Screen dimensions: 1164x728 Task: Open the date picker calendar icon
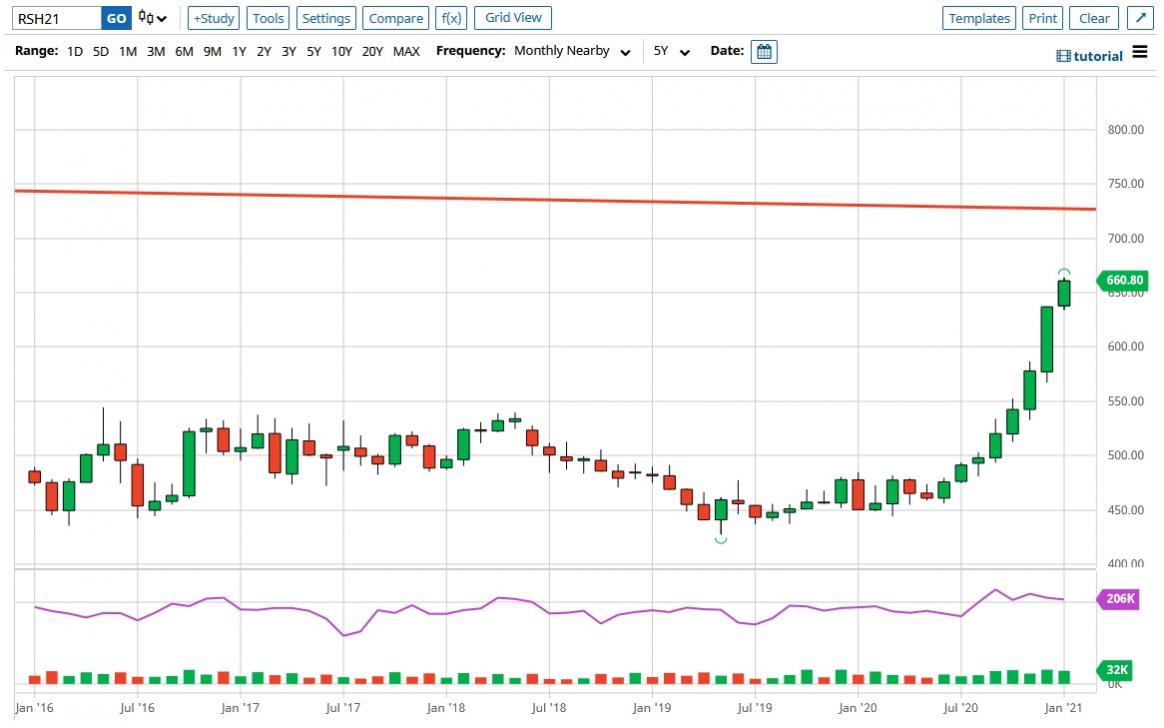764,52
